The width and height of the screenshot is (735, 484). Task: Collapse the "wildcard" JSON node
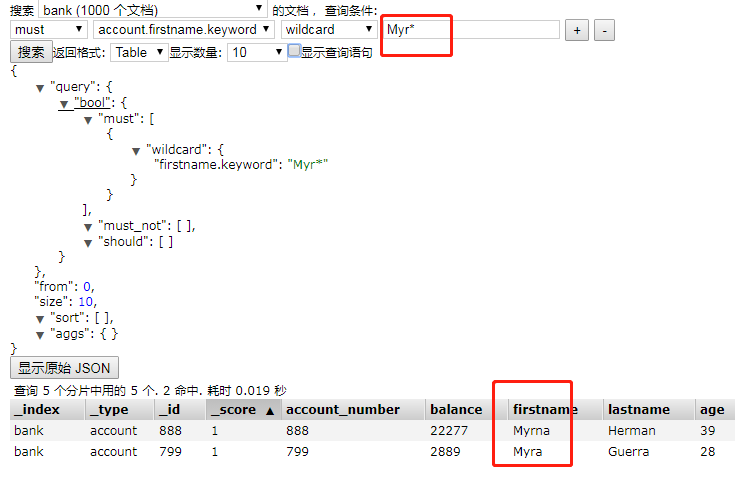(x=136, y=151)
